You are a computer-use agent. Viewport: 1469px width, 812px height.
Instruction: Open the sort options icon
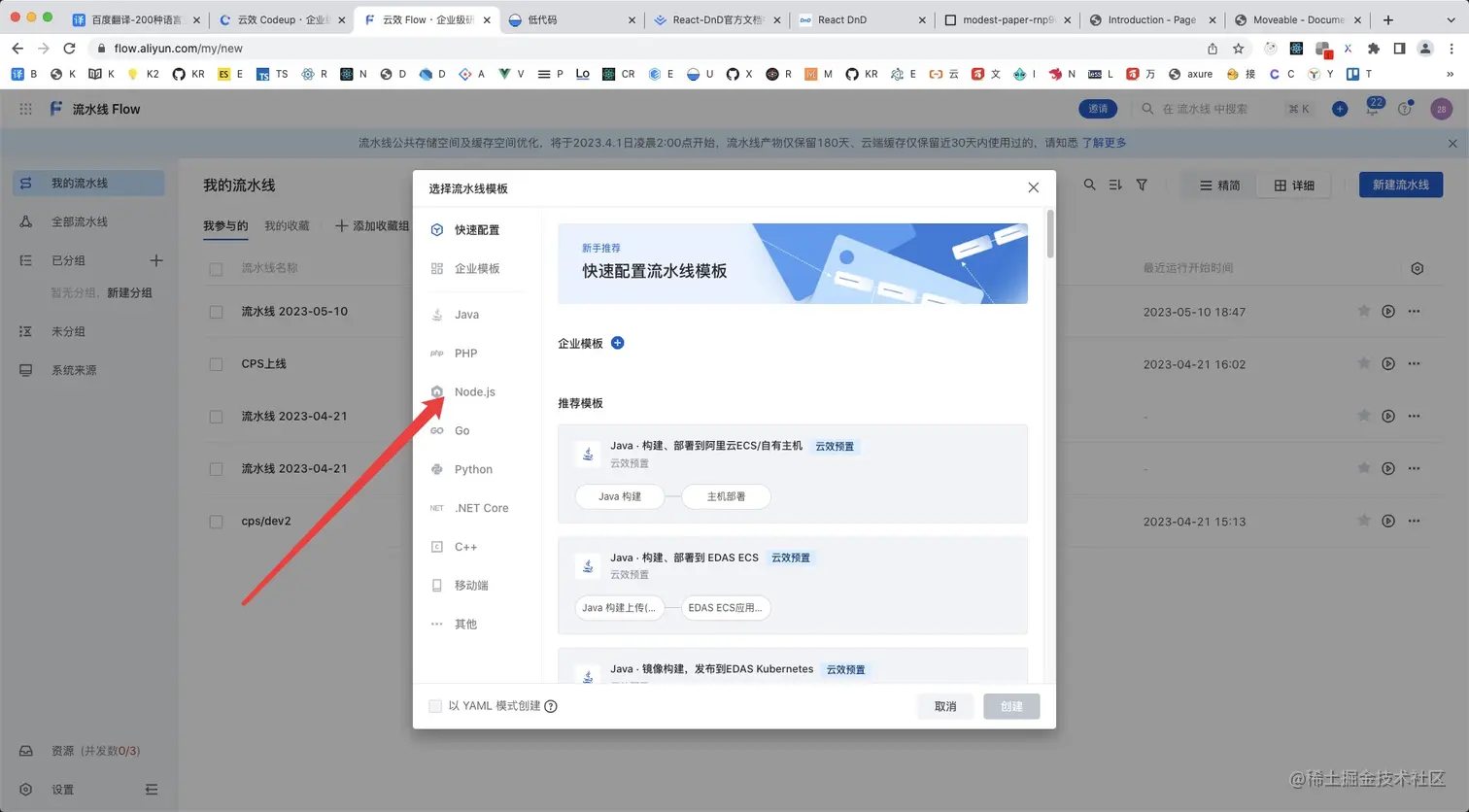coord(1115,185)
